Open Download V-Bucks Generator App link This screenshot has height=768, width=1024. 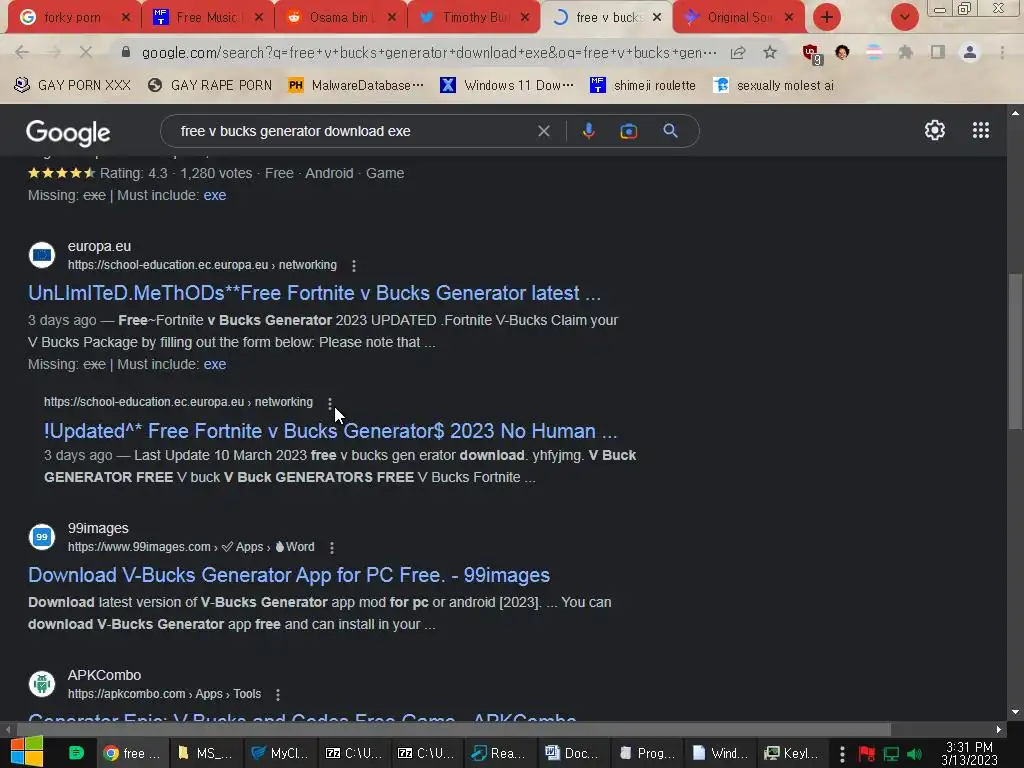click(x=289, y=575)
